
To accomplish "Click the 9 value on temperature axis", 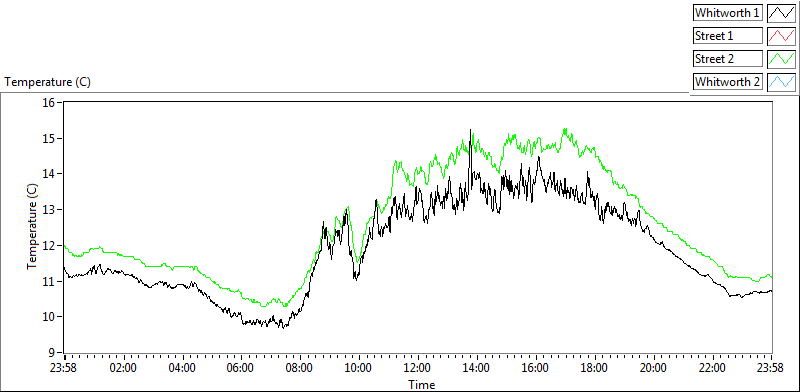I will tap(51, 353).
